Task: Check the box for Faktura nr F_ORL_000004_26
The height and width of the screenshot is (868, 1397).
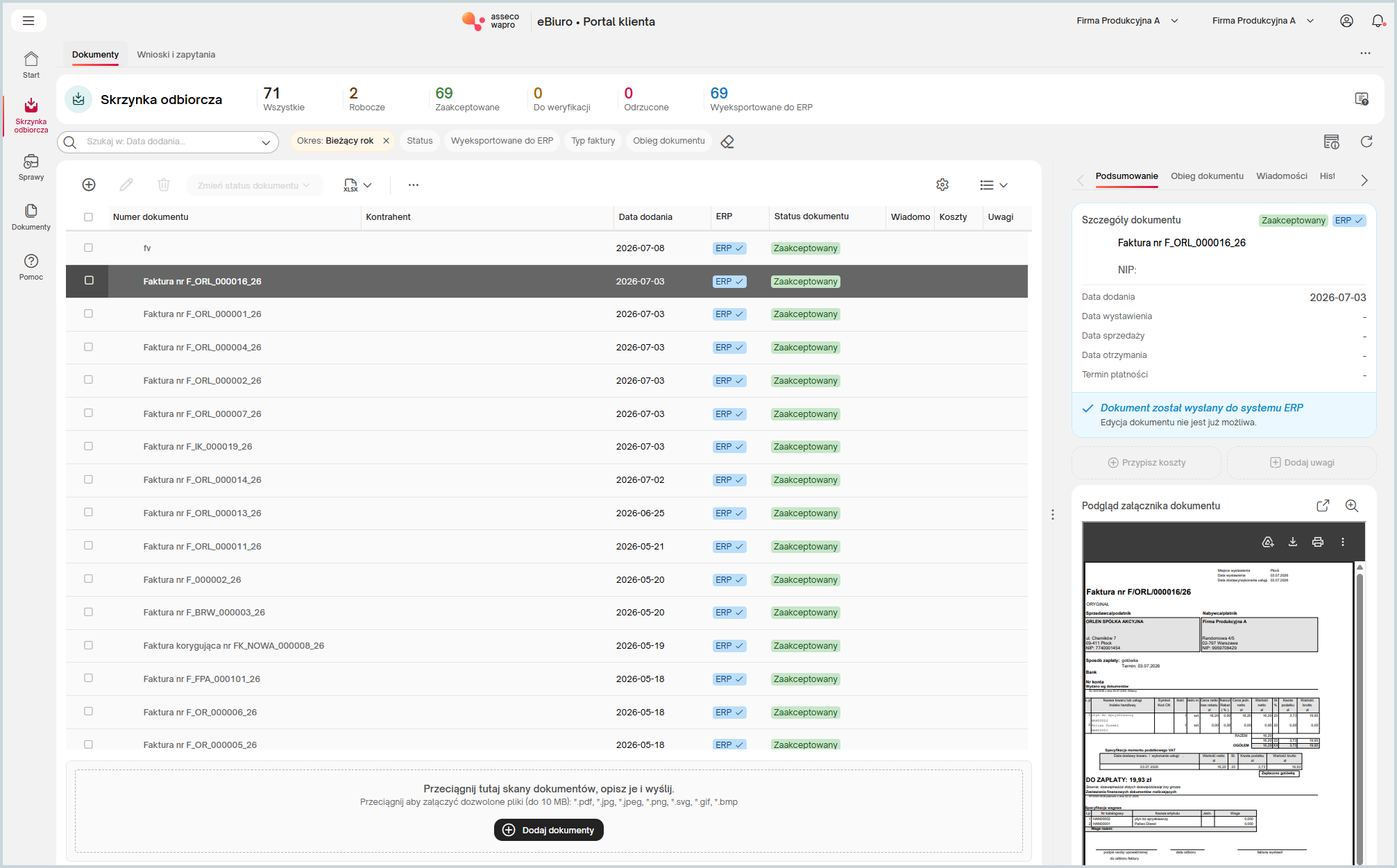Action: pyautogui.click(x=88, y=347)
